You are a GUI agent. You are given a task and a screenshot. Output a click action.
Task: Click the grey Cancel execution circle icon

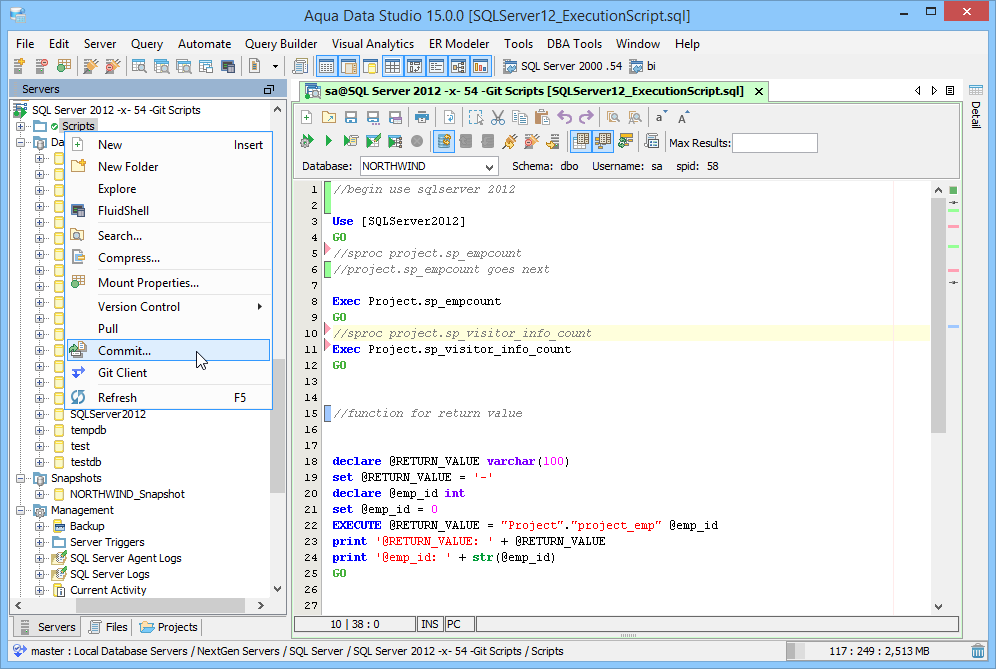417,141
